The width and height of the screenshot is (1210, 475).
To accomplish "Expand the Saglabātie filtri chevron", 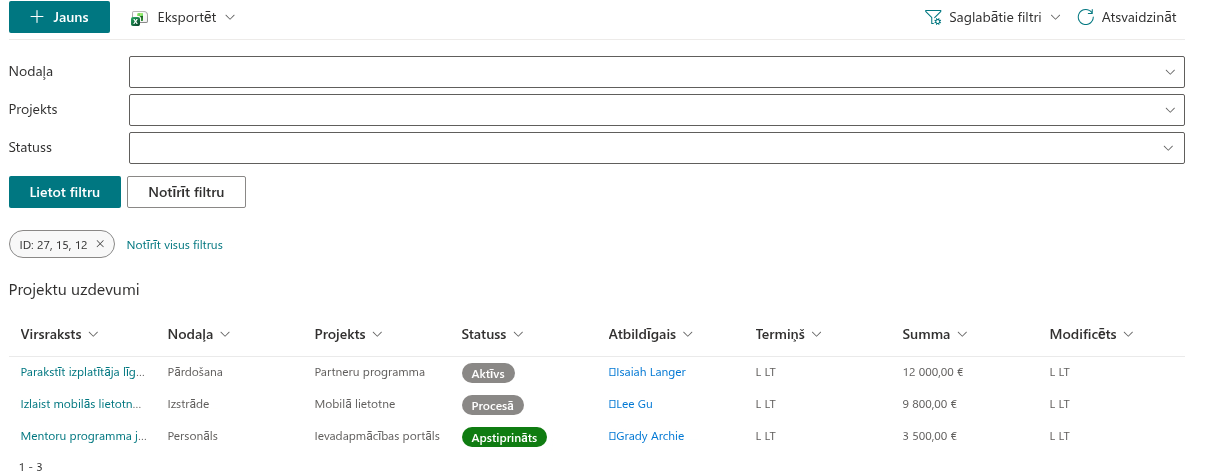I will [x=1055, y=18].
